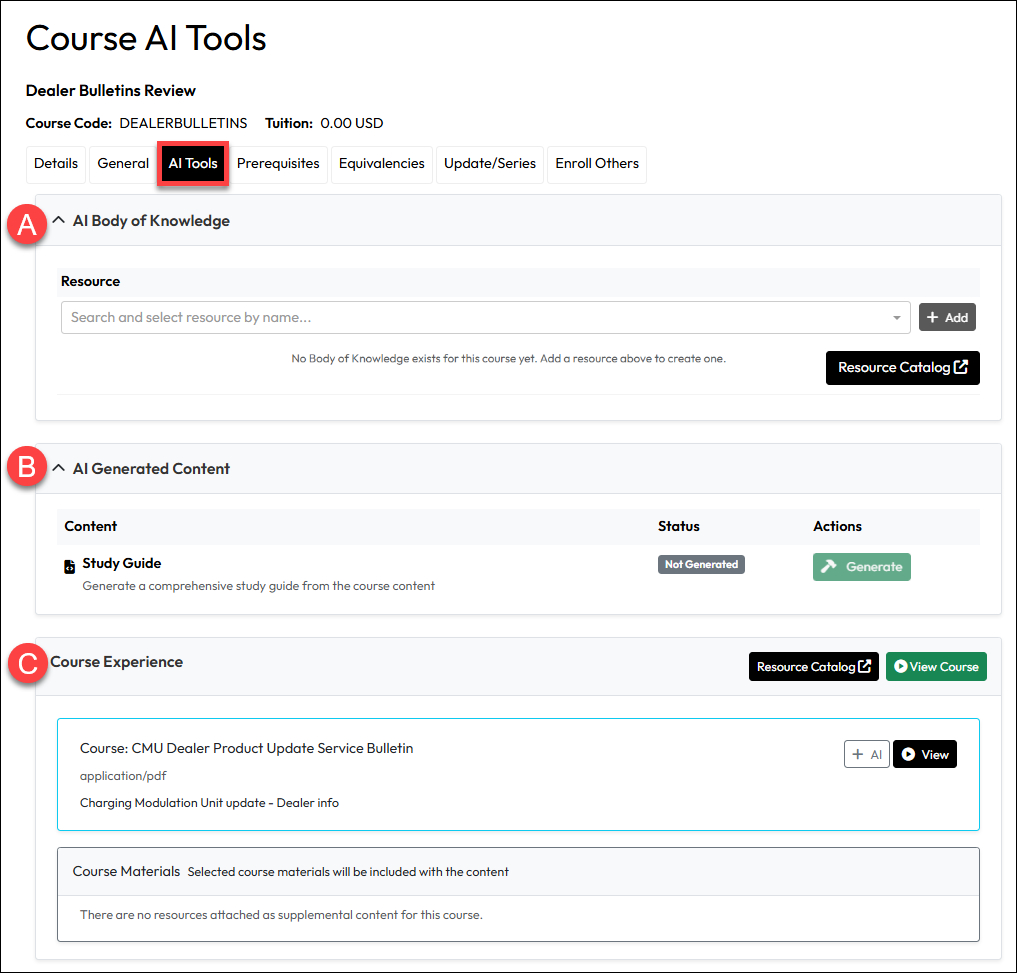1017x973 pixels.
Task: Open the General tab
Action: click(x=123, y=164)
